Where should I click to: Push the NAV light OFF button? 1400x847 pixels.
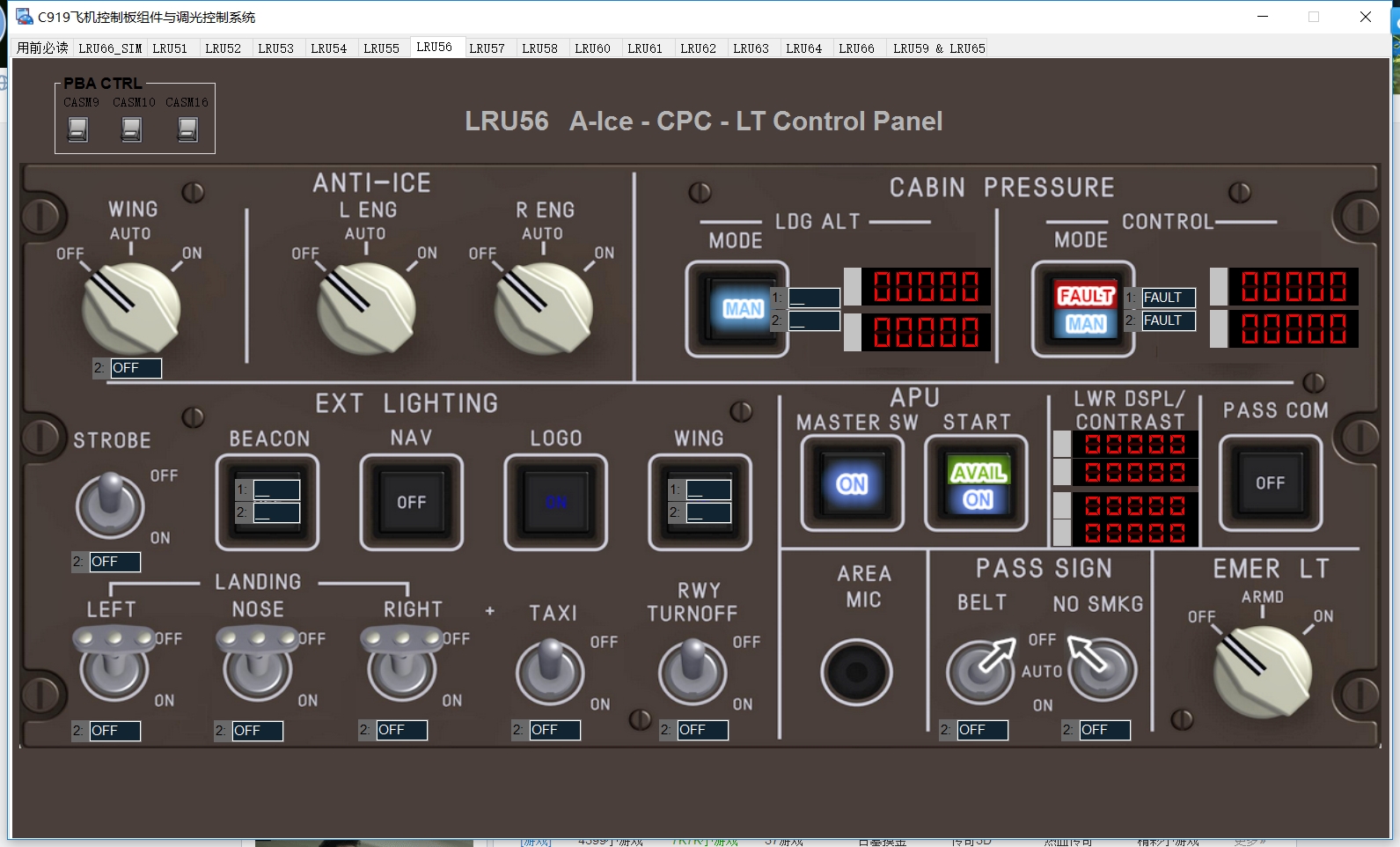(x=412, y=502)
